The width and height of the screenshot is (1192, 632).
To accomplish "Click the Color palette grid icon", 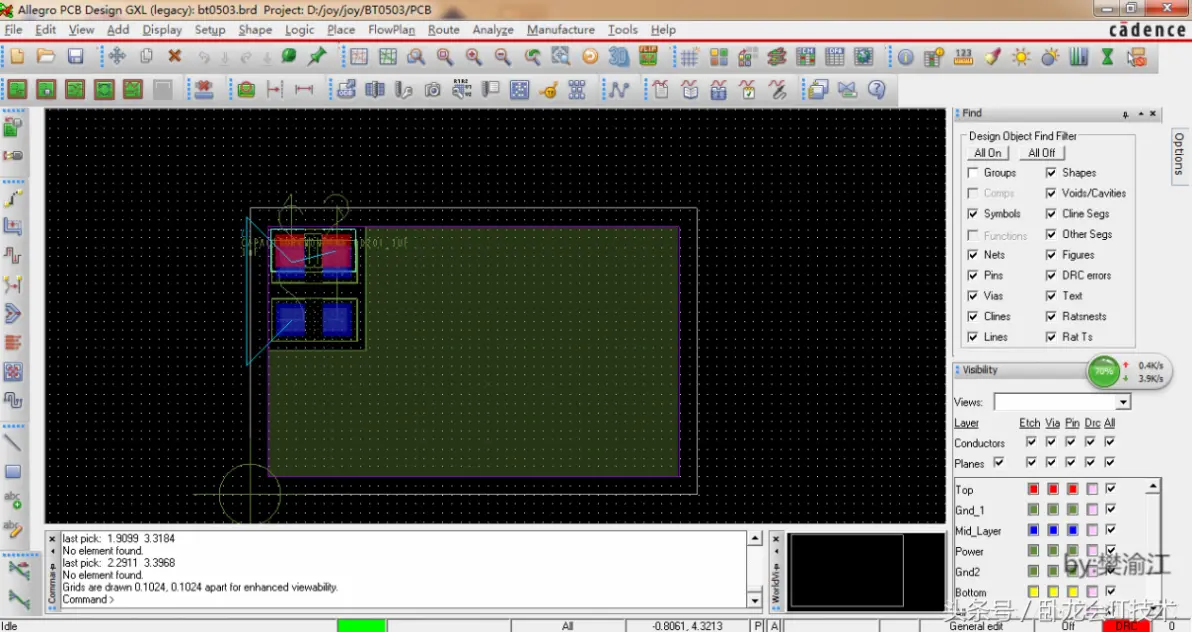I will tap(719, 57).
